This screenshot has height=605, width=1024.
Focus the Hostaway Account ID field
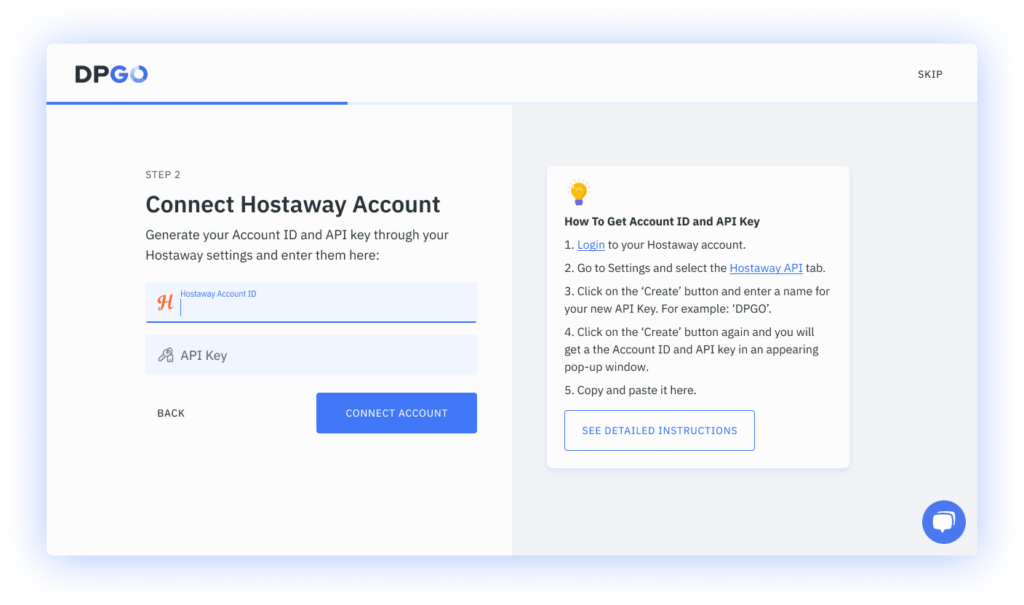tap(311, 302)
